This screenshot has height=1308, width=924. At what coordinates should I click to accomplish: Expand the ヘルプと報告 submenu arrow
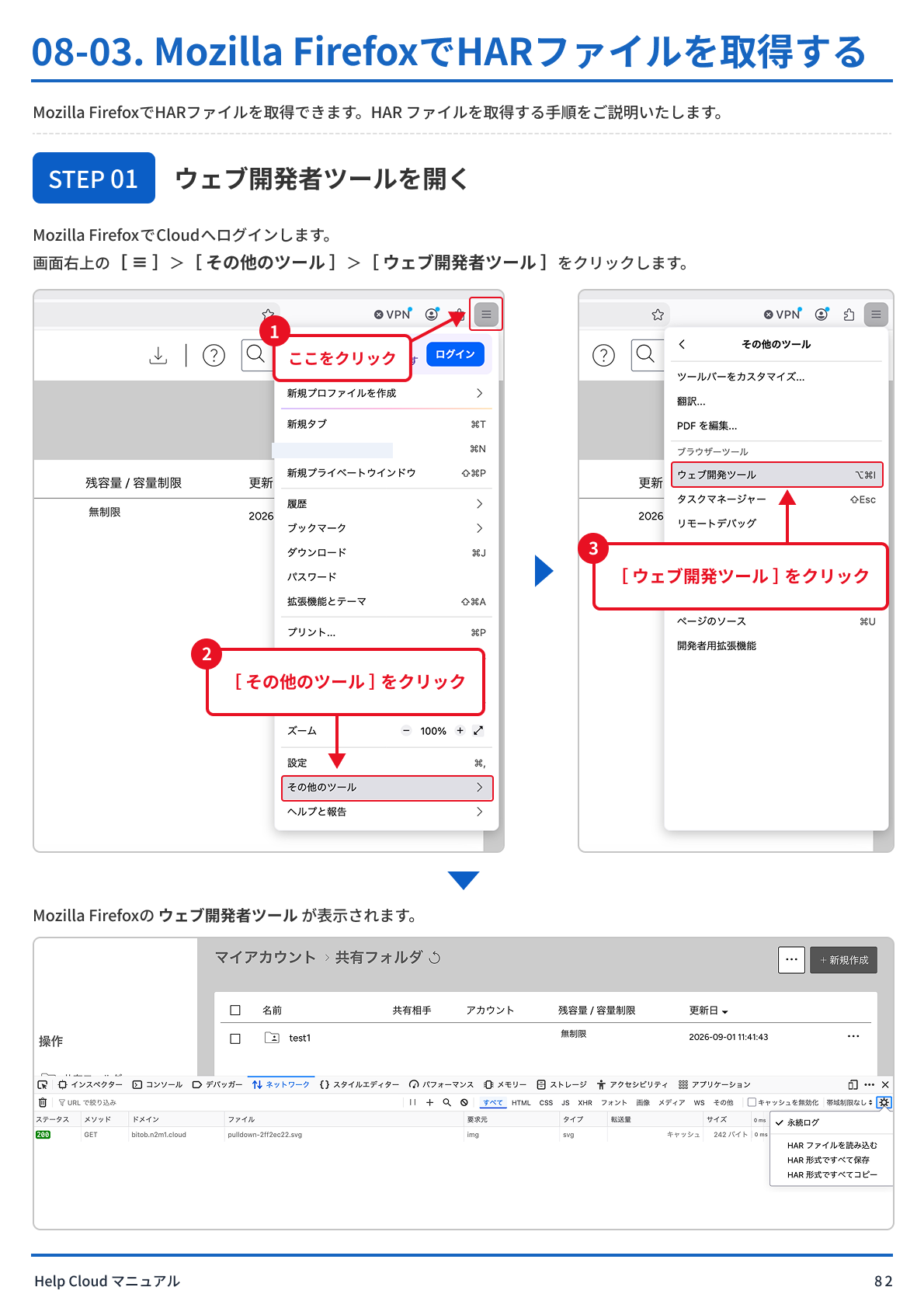point(479,812)
